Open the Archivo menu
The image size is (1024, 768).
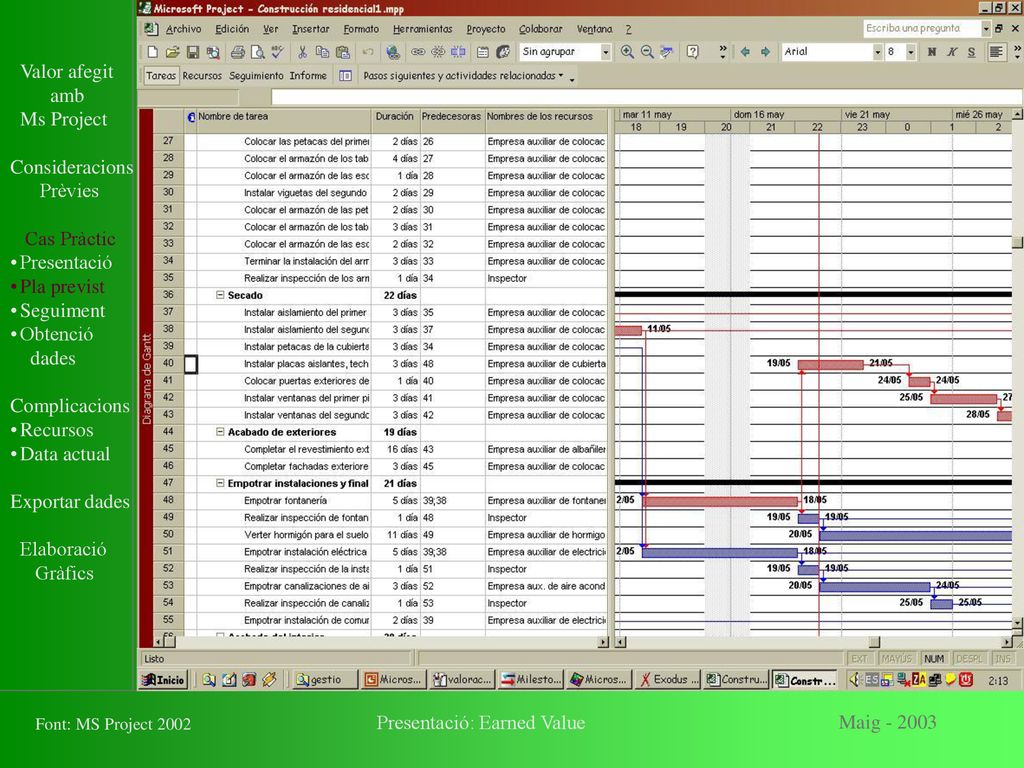click(x=184, y=29)
